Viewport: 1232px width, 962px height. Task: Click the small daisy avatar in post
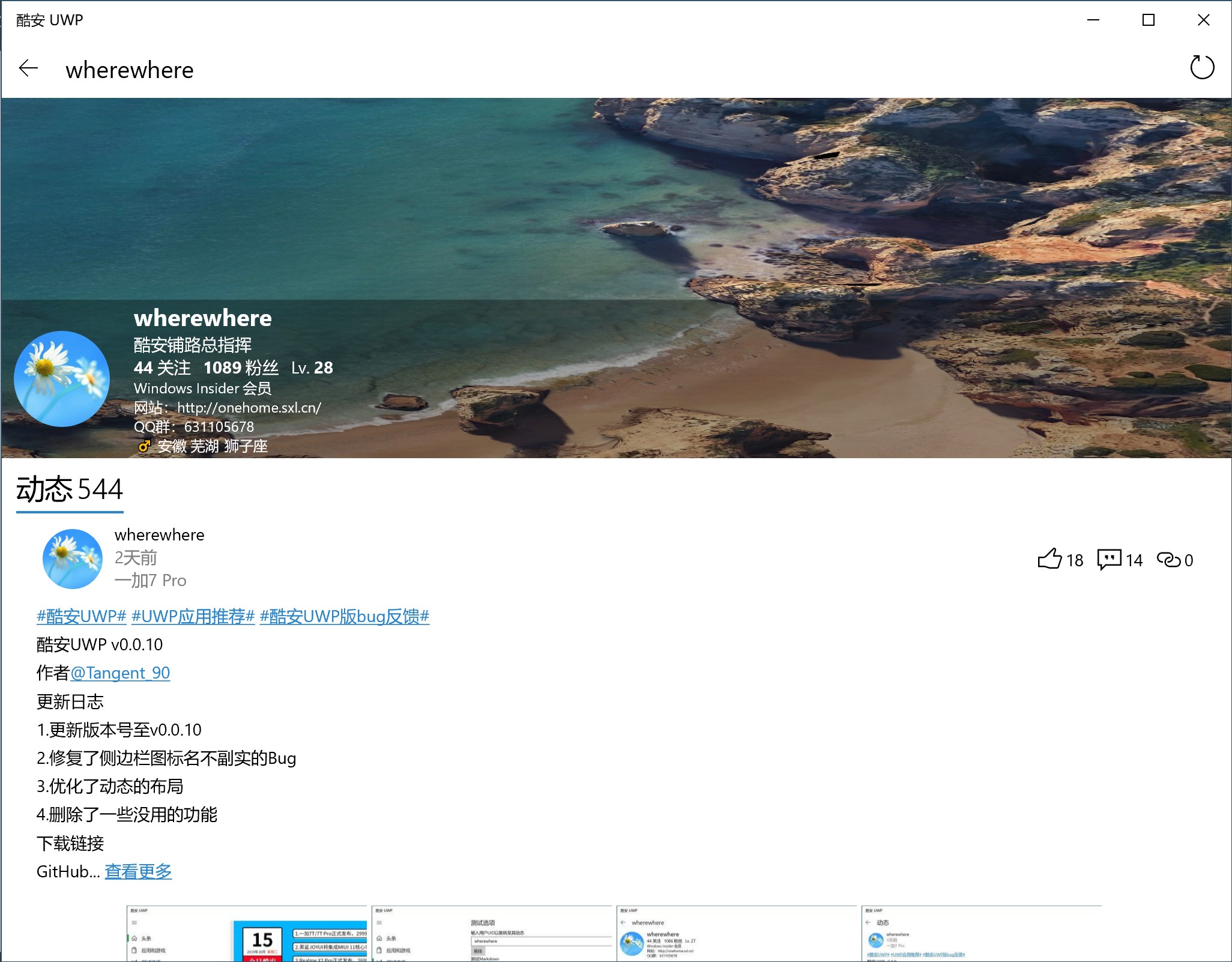click(73, 558)
